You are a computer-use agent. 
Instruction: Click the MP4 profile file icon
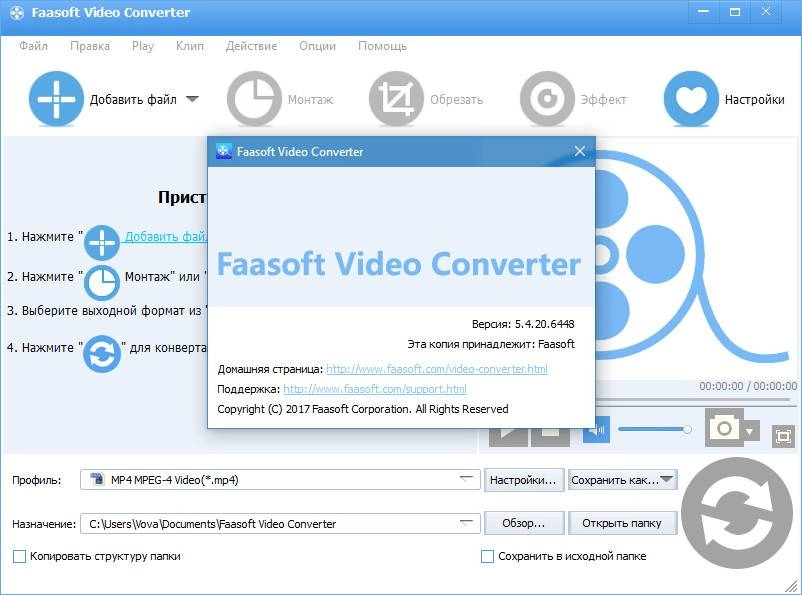coord(97,479)
